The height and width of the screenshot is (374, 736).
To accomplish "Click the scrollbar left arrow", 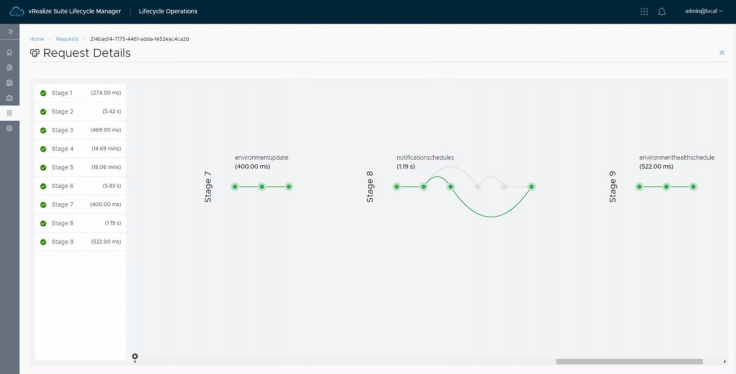I will click(135, 361).
